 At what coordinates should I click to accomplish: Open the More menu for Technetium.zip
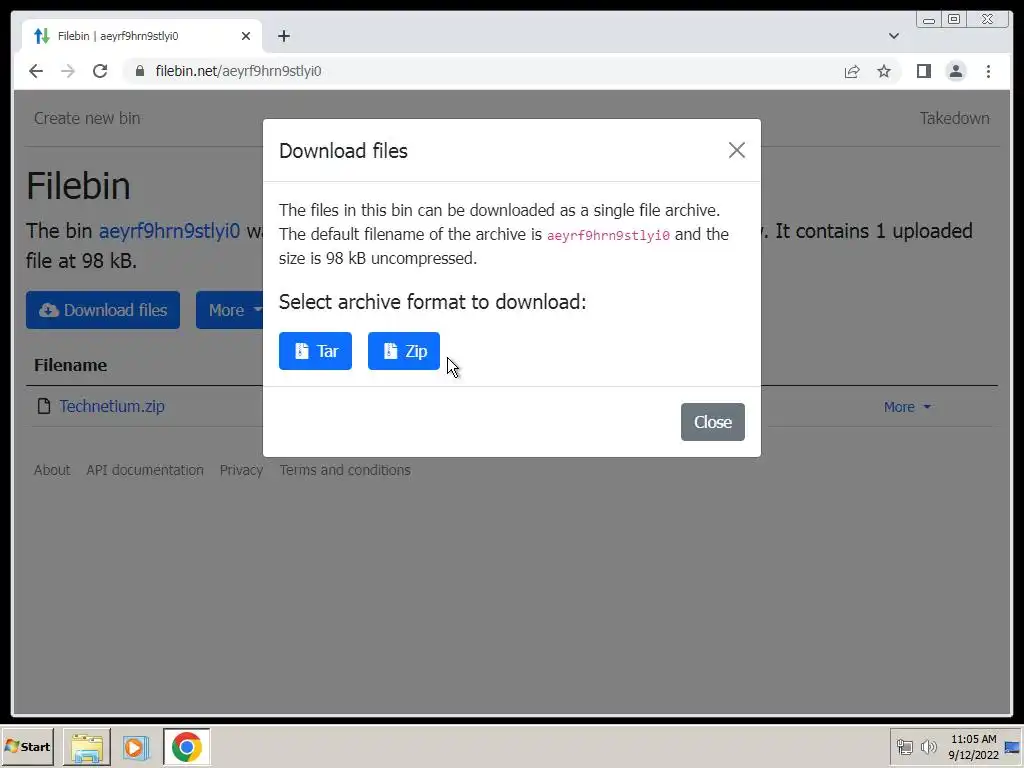pos(907,407)
